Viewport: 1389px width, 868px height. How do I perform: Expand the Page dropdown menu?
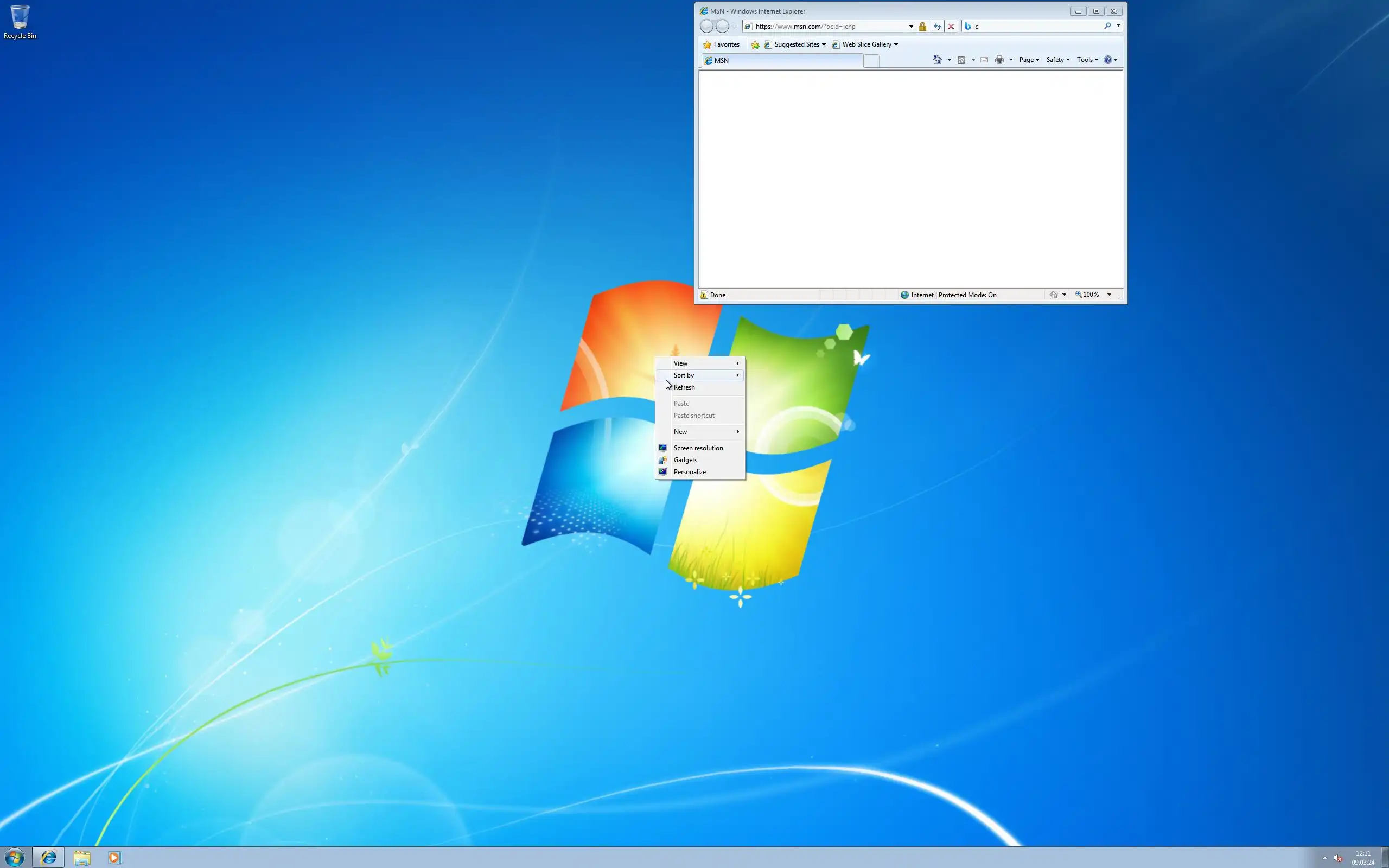point(1029,60)
